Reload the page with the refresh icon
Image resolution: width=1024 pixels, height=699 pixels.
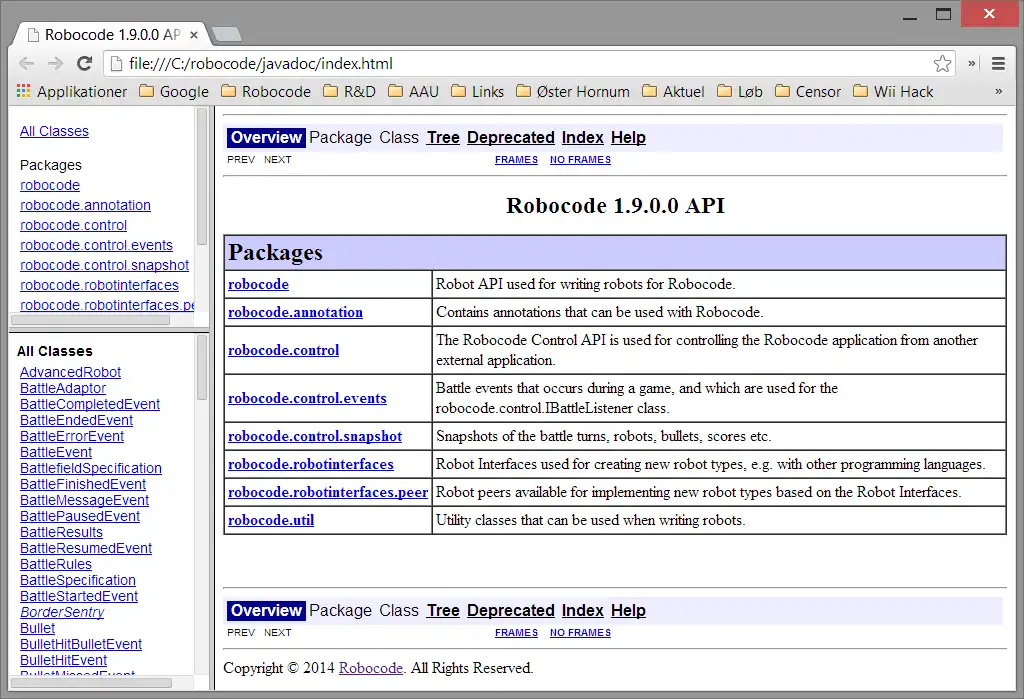[84, 63]
